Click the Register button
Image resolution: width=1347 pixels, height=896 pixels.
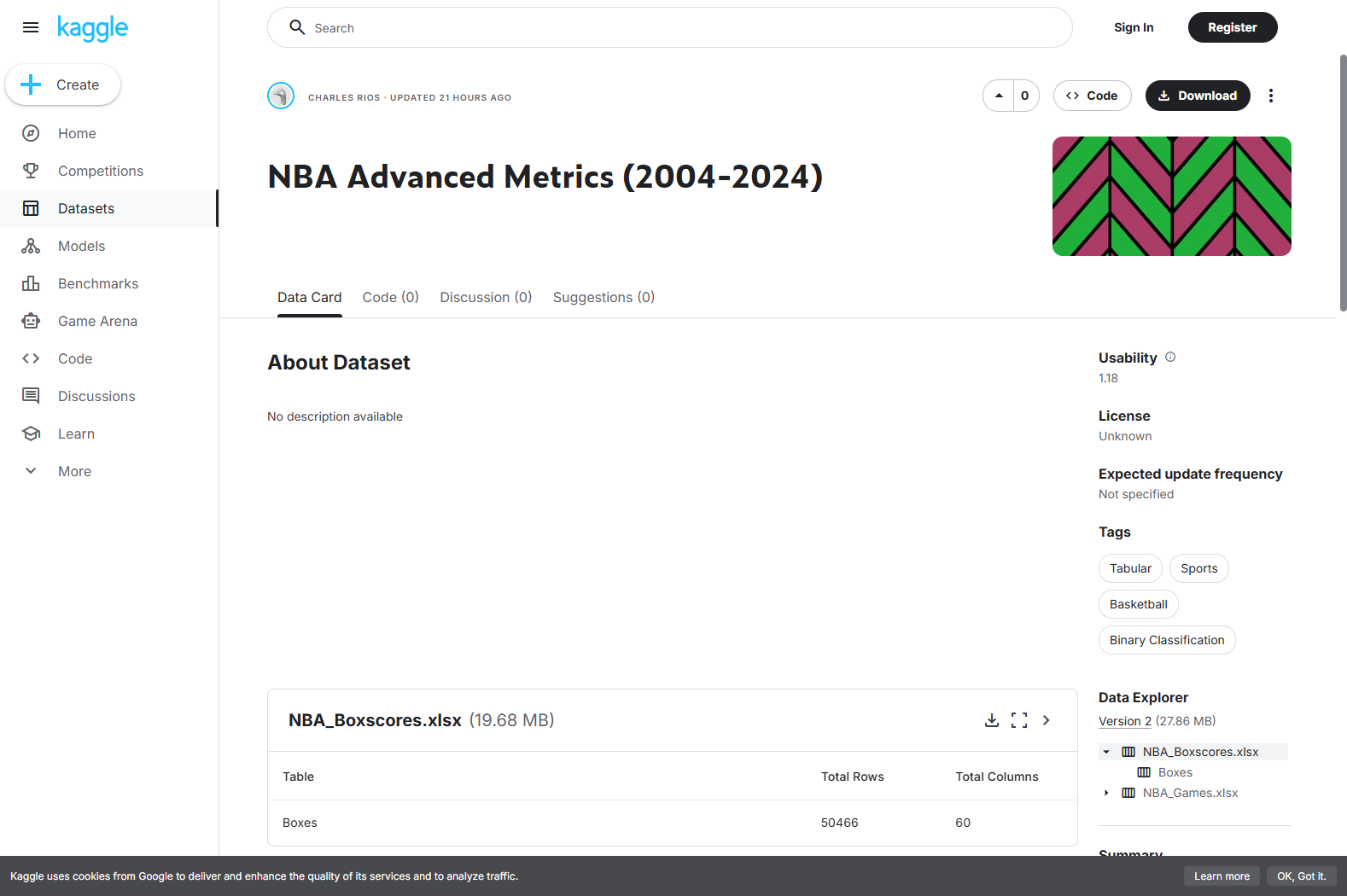point(1233,27)
